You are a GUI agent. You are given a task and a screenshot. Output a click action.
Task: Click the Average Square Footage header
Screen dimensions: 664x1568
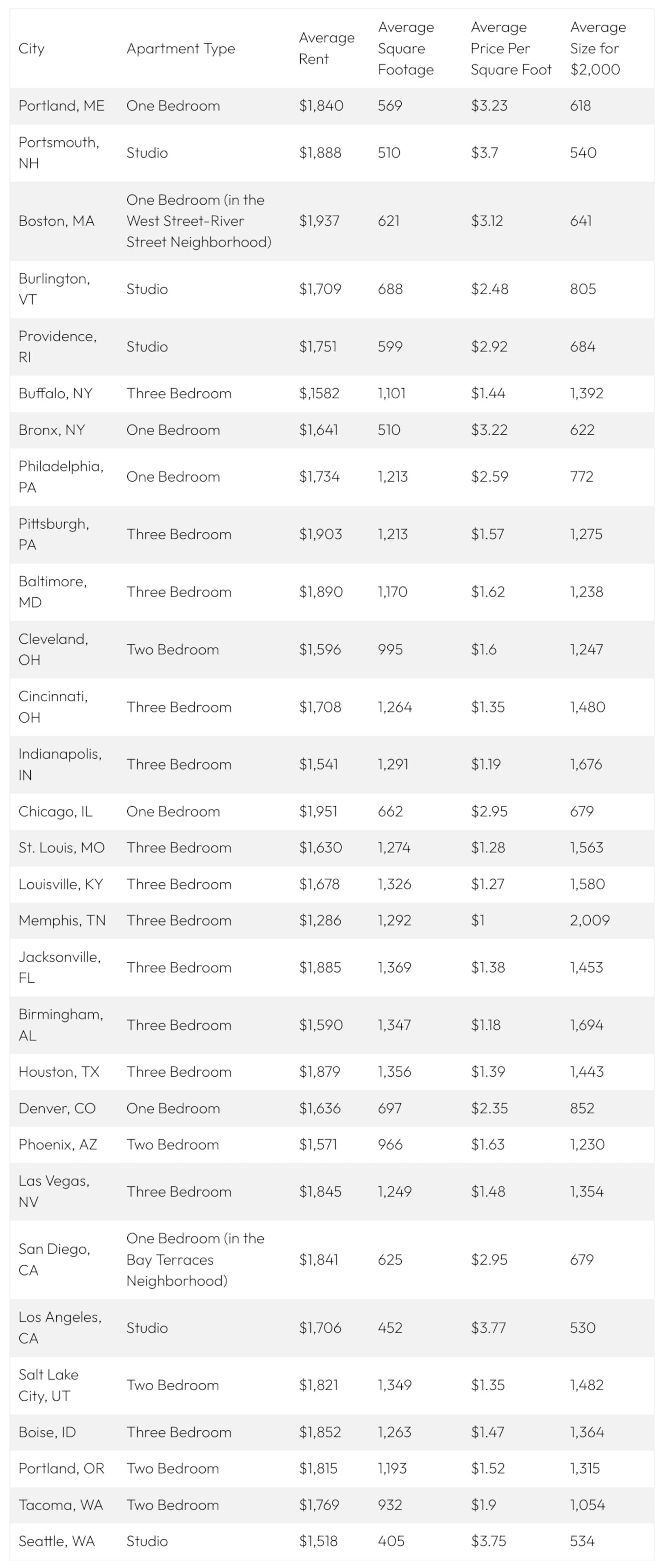(406, 49)
